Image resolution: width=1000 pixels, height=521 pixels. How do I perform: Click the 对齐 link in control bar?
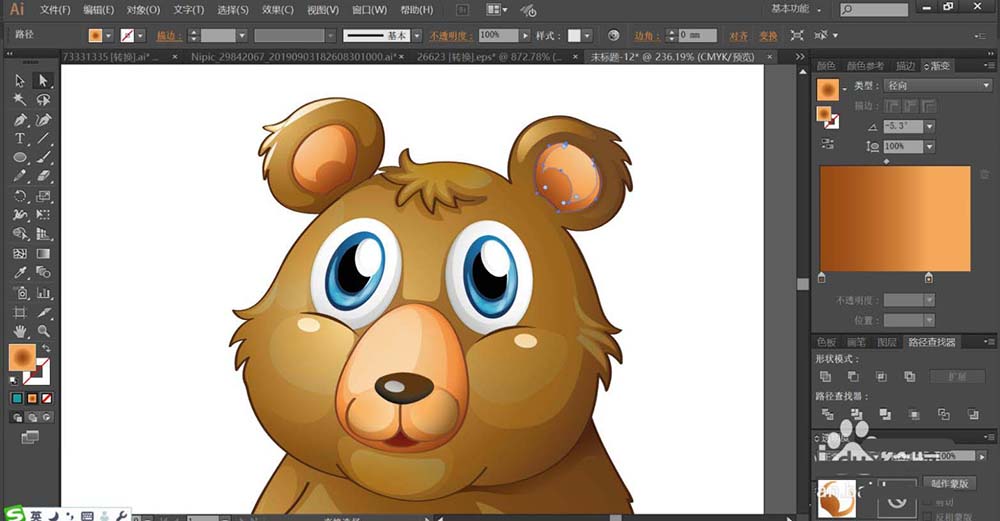pos(739,36)
